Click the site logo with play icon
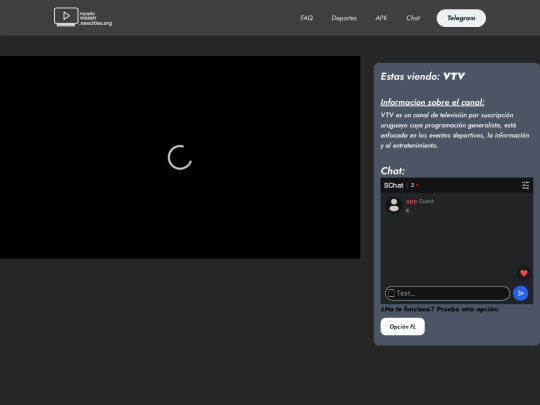 (83, 17)
